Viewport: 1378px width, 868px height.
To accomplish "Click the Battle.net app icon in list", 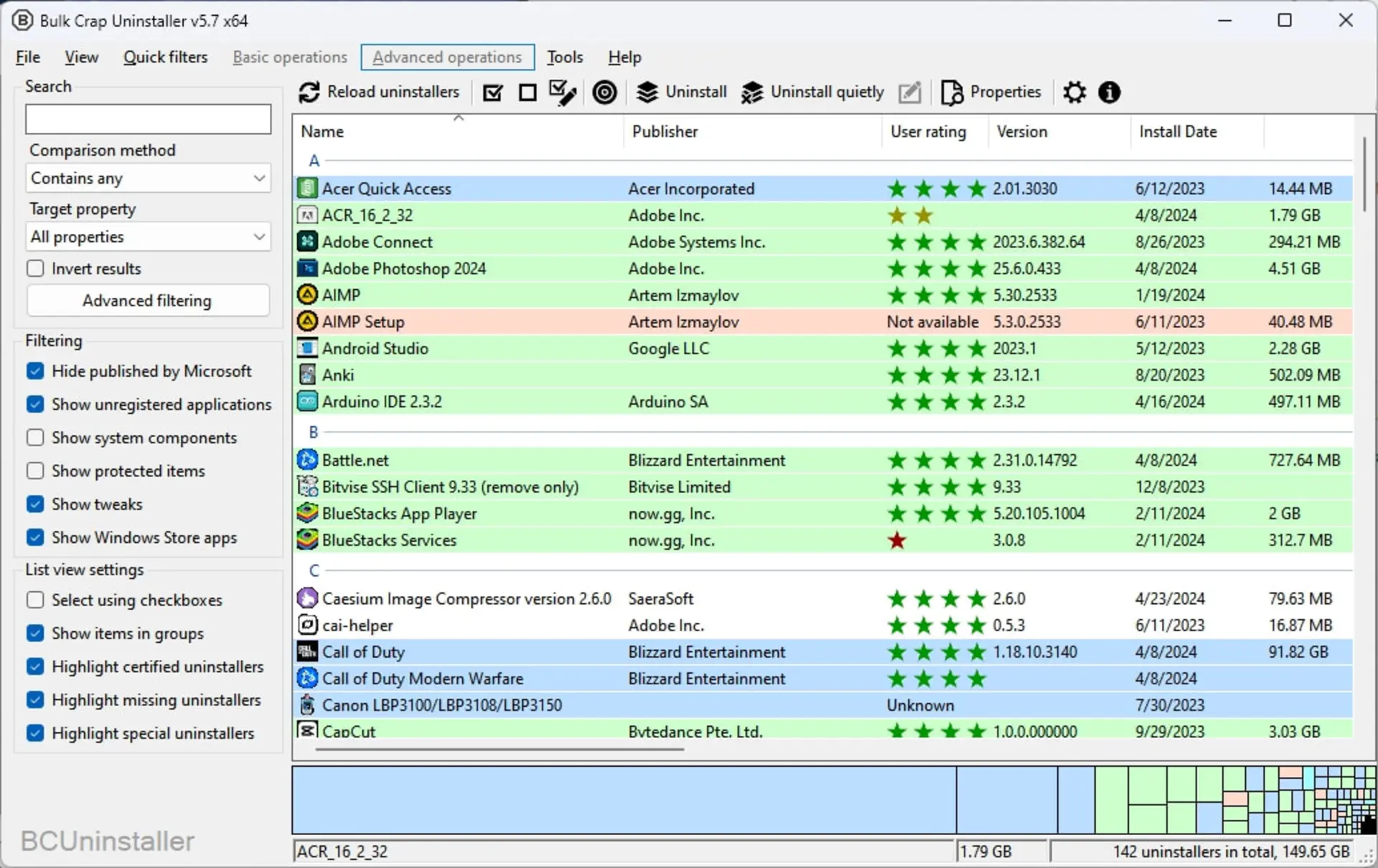I will [308, 460].
